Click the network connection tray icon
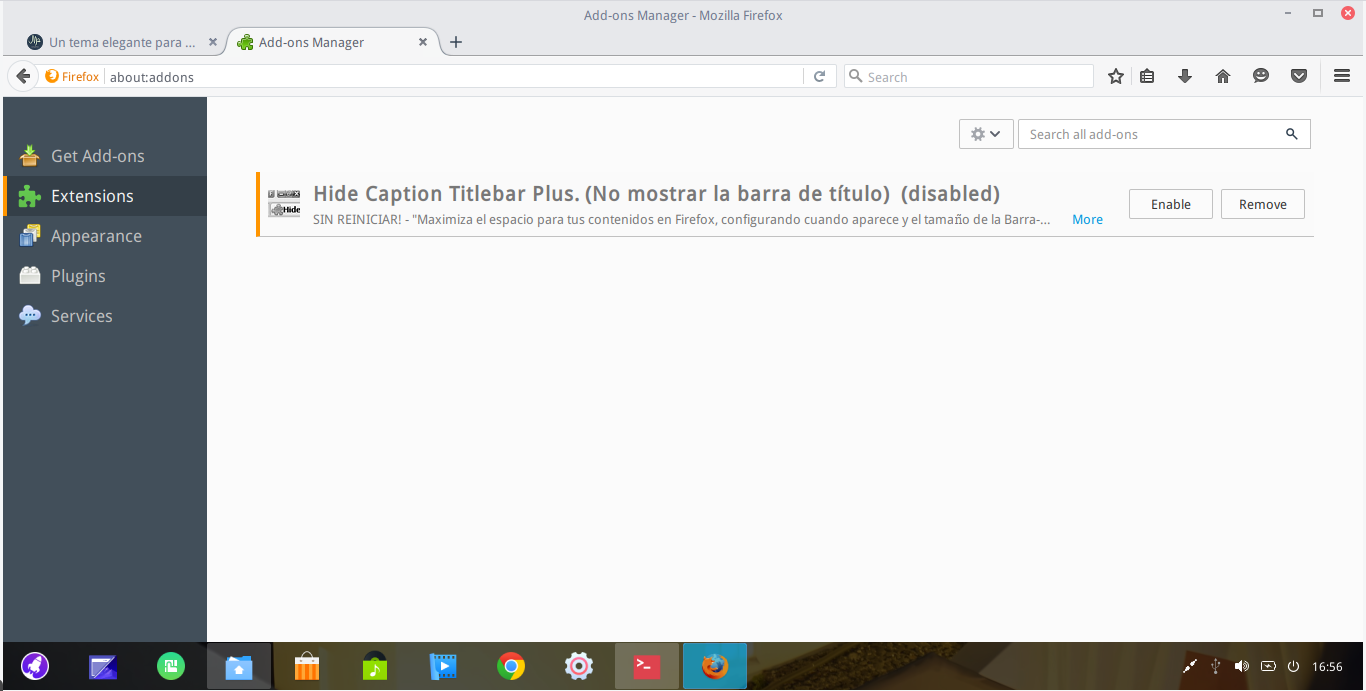The height and width of the screenshot is (691, 1366). (1189, 666)
